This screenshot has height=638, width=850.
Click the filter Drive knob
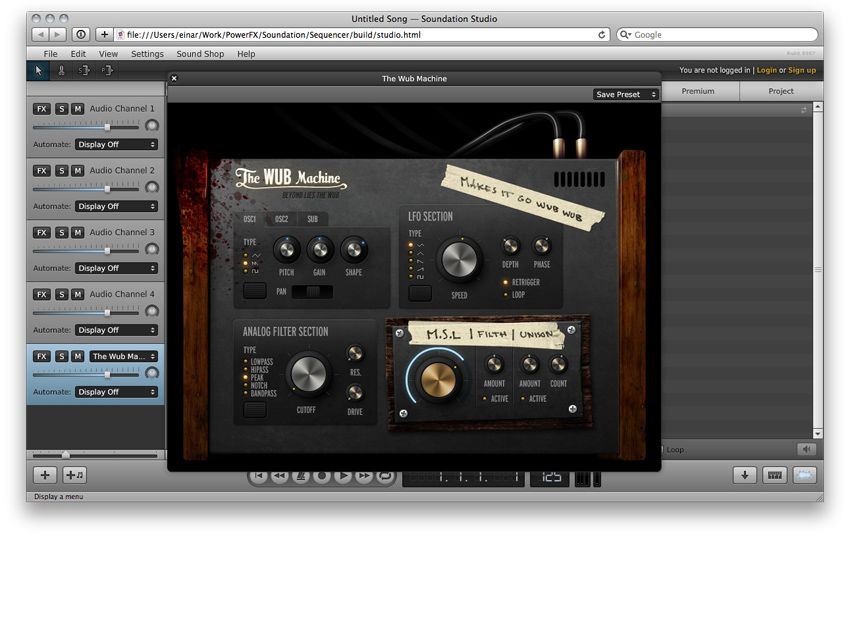355,392
